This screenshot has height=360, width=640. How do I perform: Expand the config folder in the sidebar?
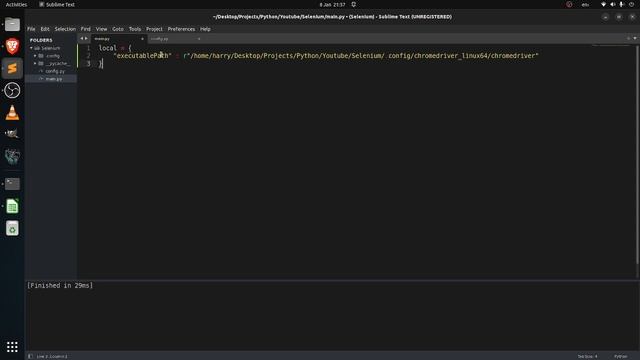tap(35, 56)
